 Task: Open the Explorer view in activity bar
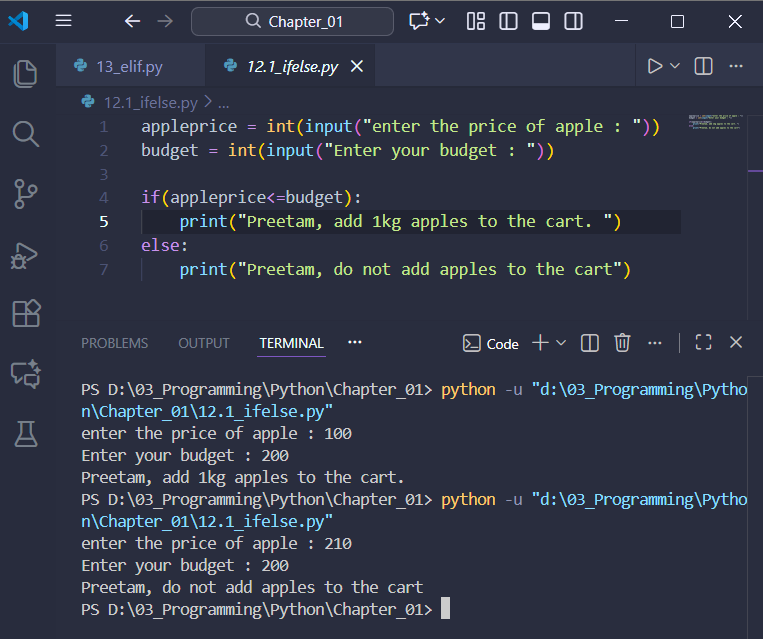25,74
